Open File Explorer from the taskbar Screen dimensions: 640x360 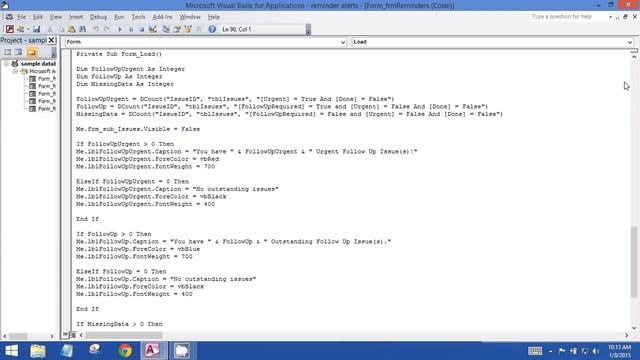(x=38, y=351)
